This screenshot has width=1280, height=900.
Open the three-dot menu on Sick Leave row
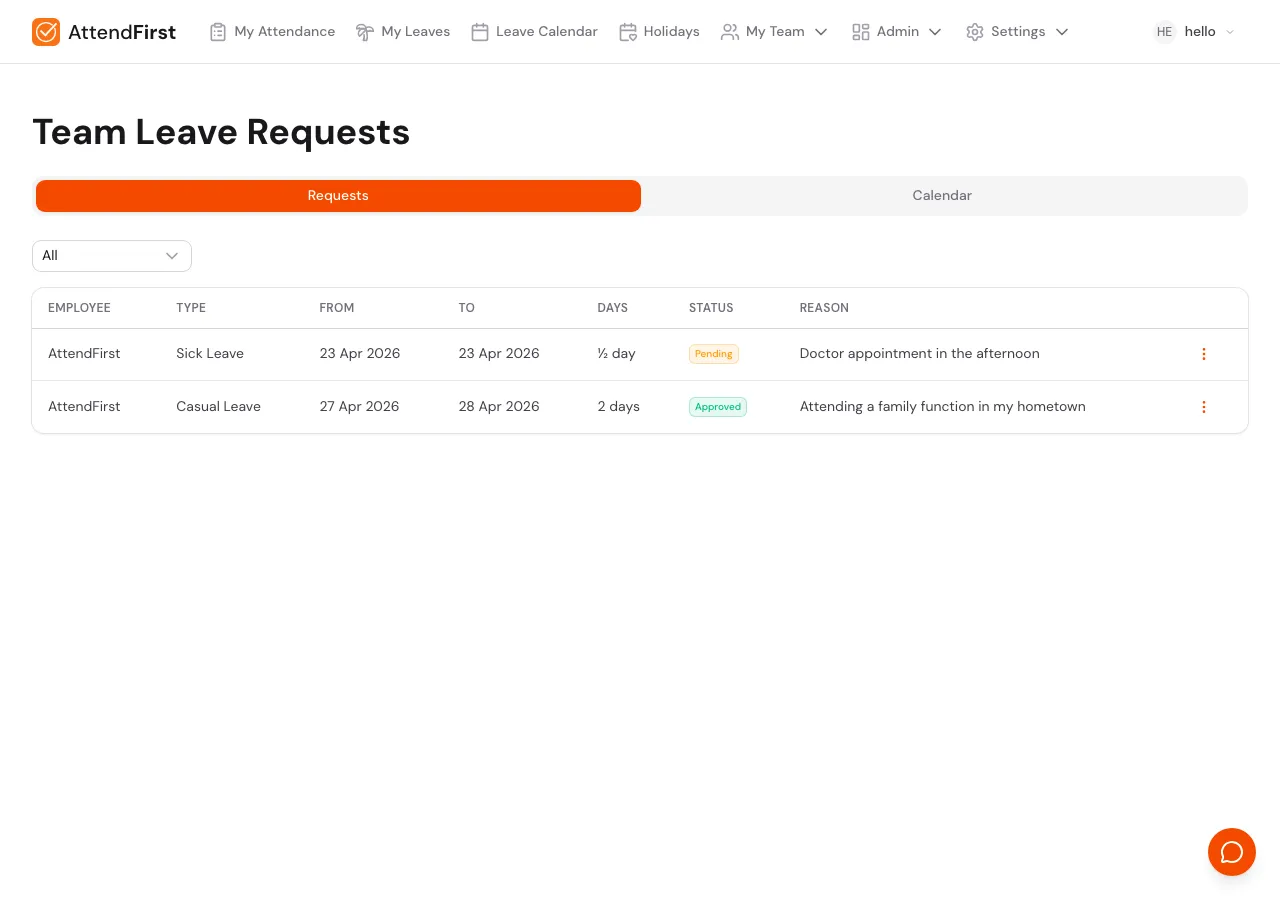(x=1204, y=354)
